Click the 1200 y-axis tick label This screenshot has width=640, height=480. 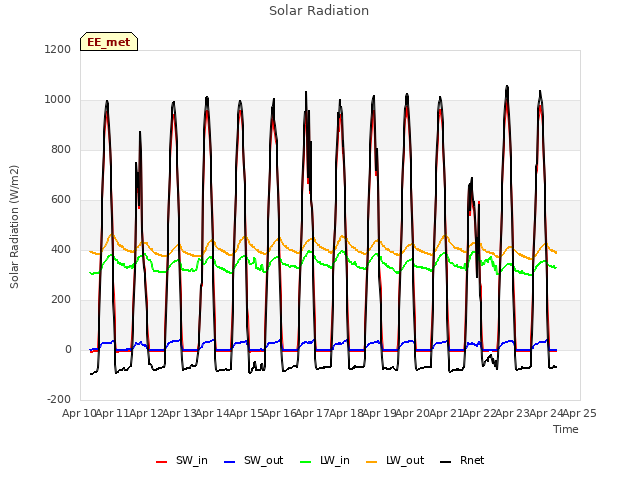[58, 49]
